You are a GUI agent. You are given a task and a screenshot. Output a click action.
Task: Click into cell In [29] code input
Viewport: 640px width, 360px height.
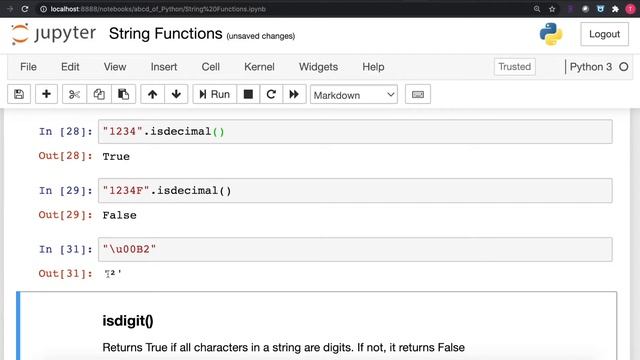tap(355, 191)
